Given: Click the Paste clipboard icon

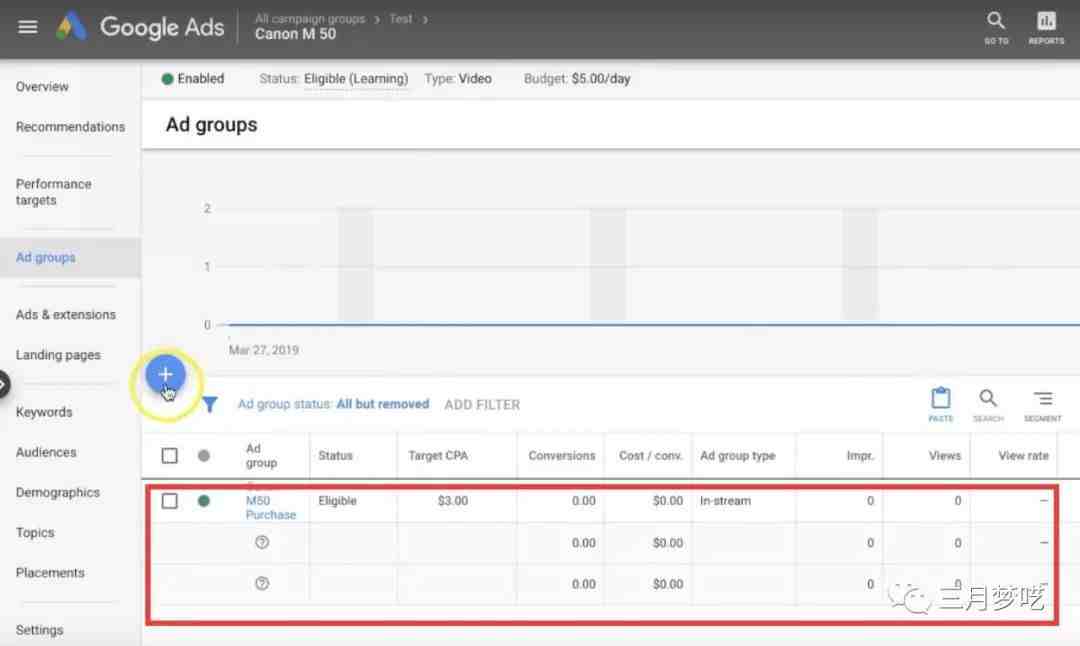Looking at the screenshot, I should point(940,403).
